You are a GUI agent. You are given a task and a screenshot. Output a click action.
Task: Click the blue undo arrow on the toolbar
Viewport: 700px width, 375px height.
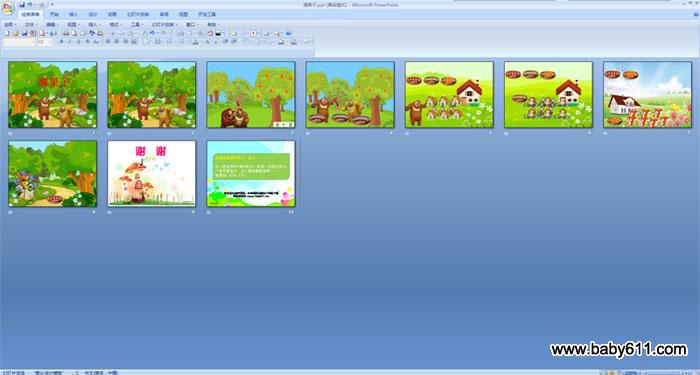(x=152, y=33)
